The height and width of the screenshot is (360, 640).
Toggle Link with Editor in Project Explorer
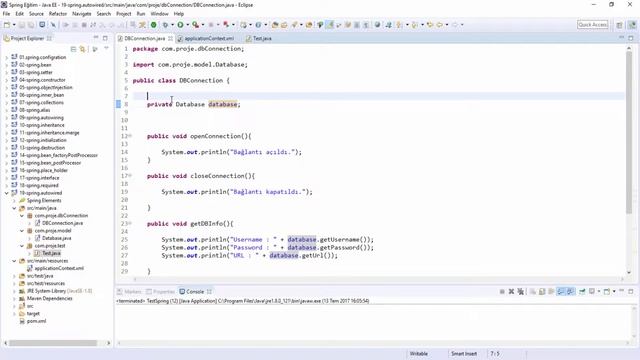pos(83,49)
